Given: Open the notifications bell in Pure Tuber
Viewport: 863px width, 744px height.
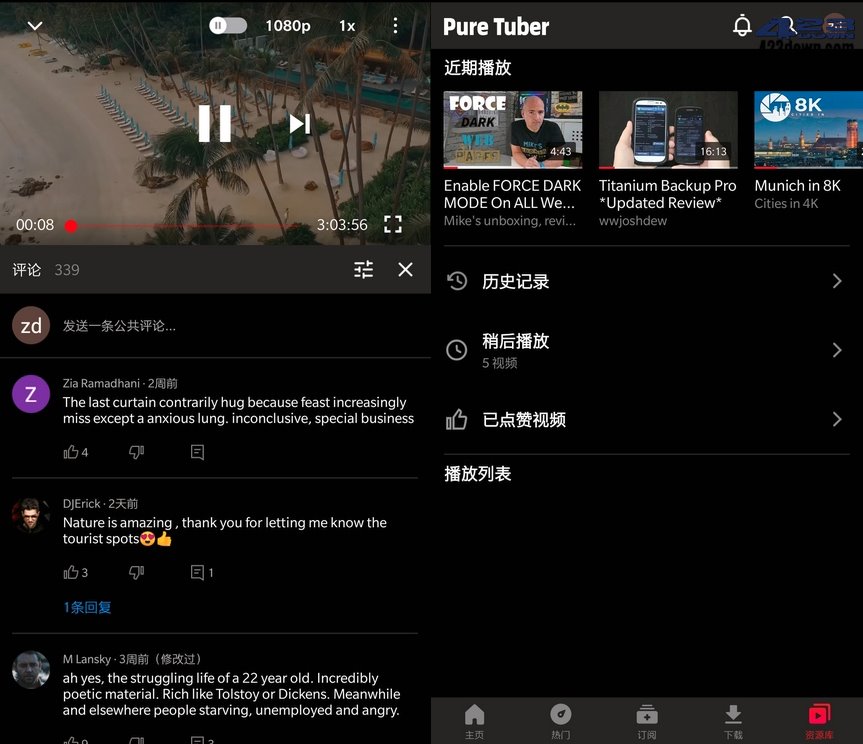Looking at the screenshot, I should tap(742, 26).
